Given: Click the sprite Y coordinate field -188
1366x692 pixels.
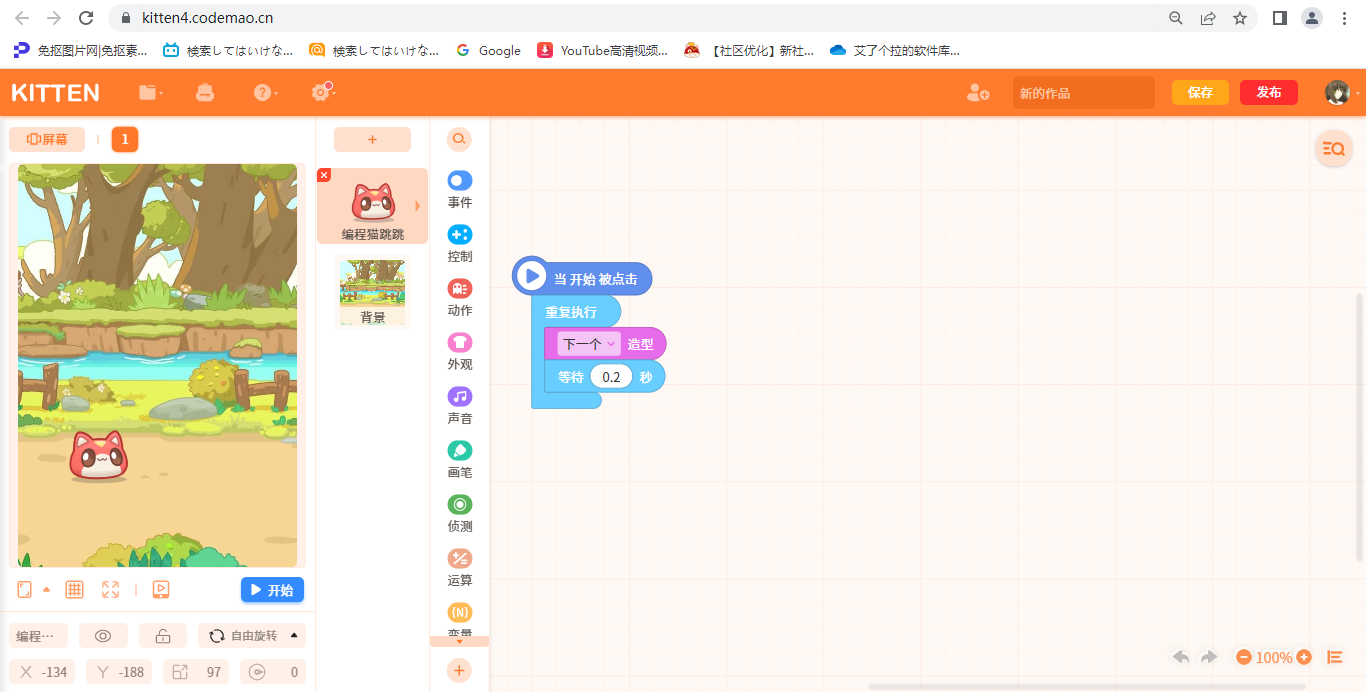Looking at the screenshot, I should (119, 672).
